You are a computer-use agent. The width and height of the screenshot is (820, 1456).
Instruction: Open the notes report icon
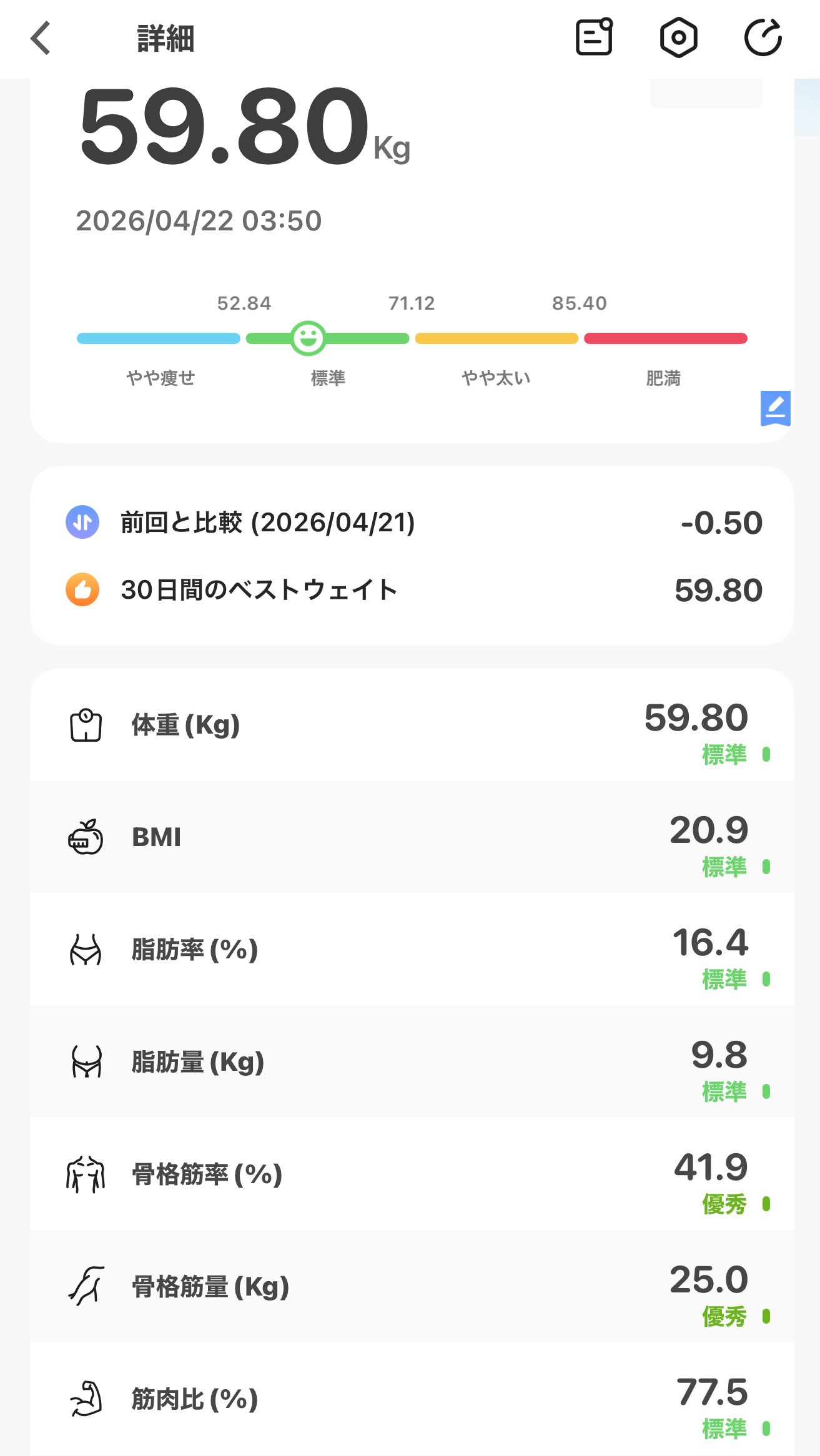pyautogui.click(x=593, y=38)
